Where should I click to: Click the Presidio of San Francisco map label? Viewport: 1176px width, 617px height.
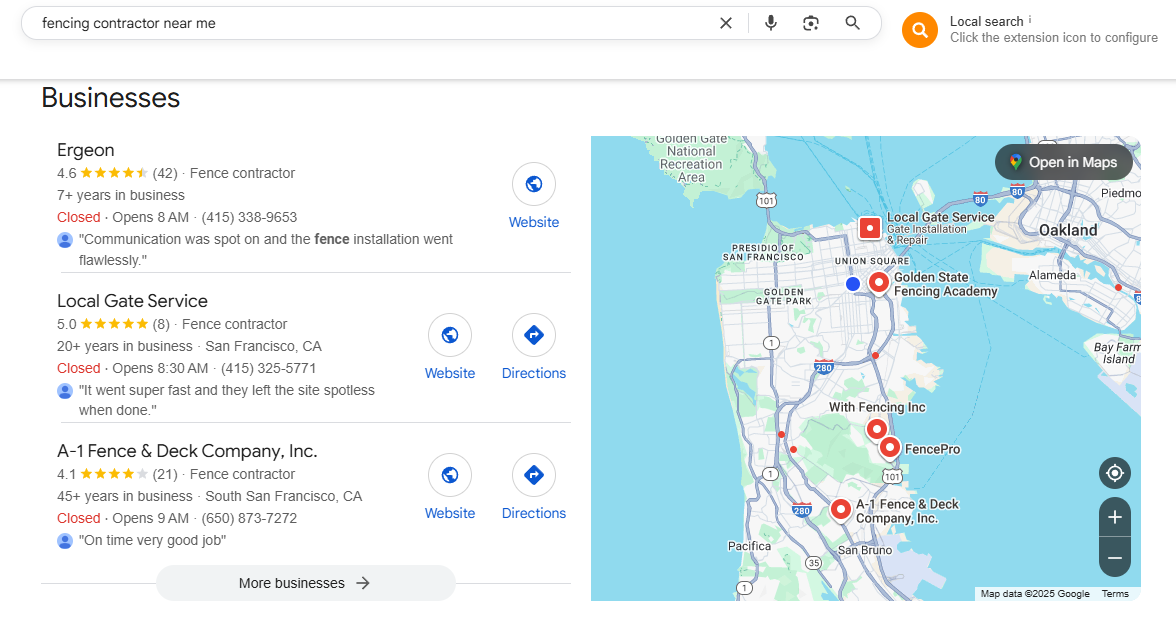coord(763,253)
